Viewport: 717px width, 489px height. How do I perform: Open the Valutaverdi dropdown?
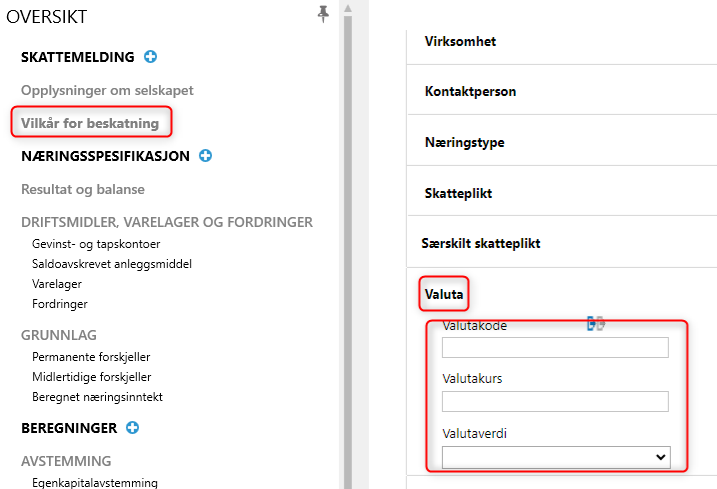(x=556, y=457)
